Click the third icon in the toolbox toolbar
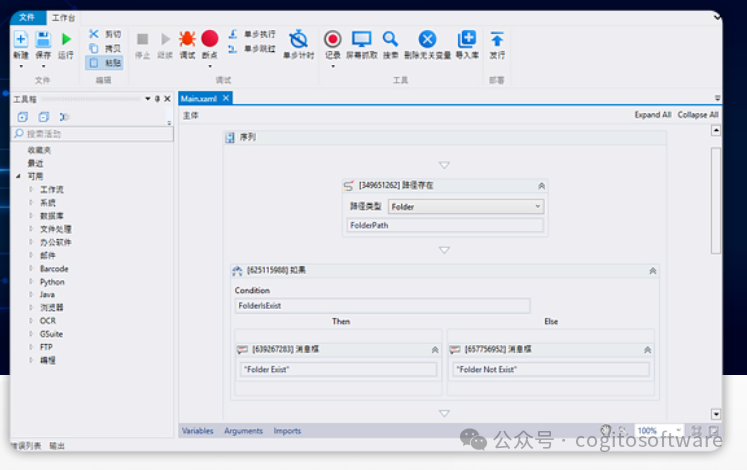The image size is (747, 470). 64,117
